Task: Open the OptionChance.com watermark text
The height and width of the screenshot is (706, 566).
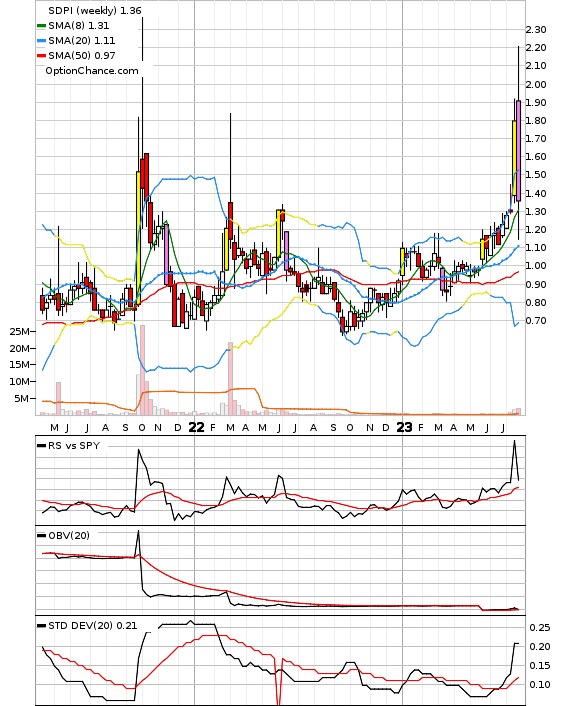Action: tap(91, 71)
